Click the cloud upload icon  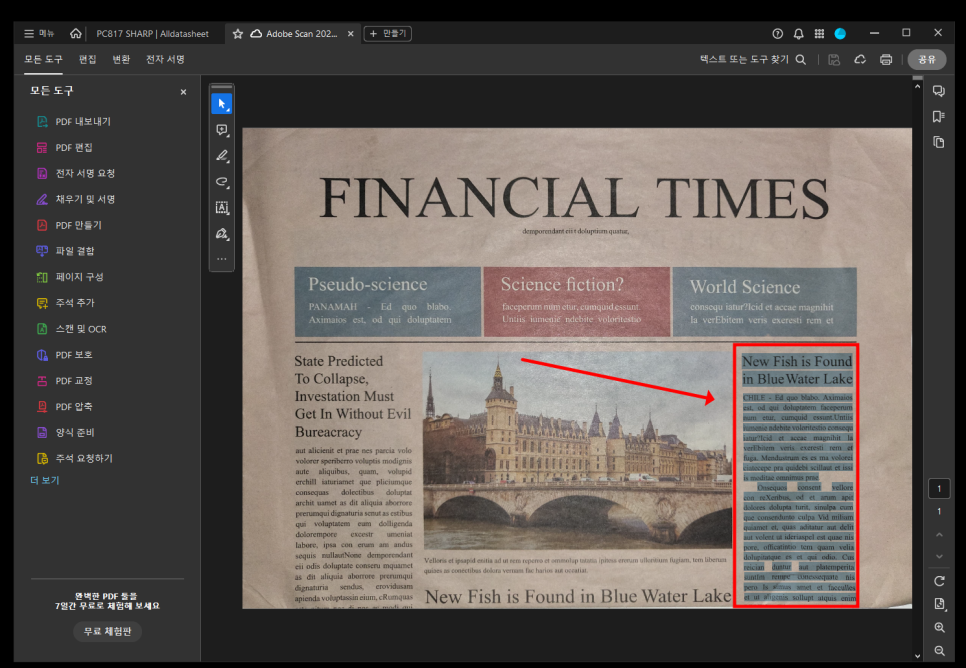click(x=860, y=59)
